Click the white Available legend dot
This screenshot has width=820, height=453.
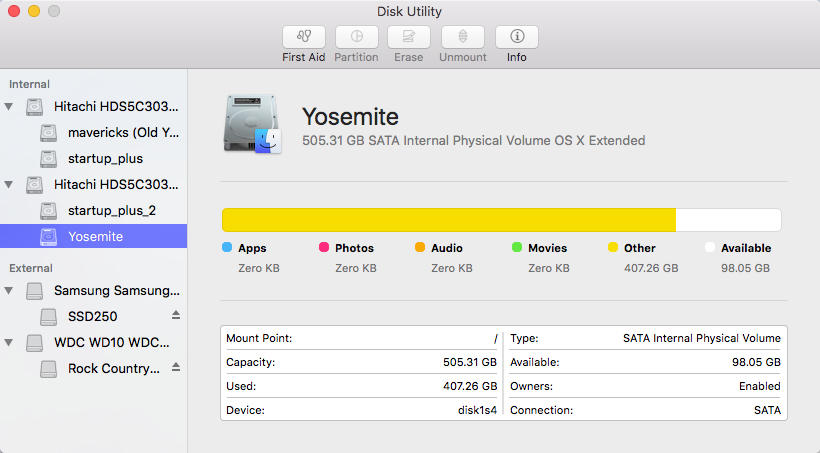(710, 247)
